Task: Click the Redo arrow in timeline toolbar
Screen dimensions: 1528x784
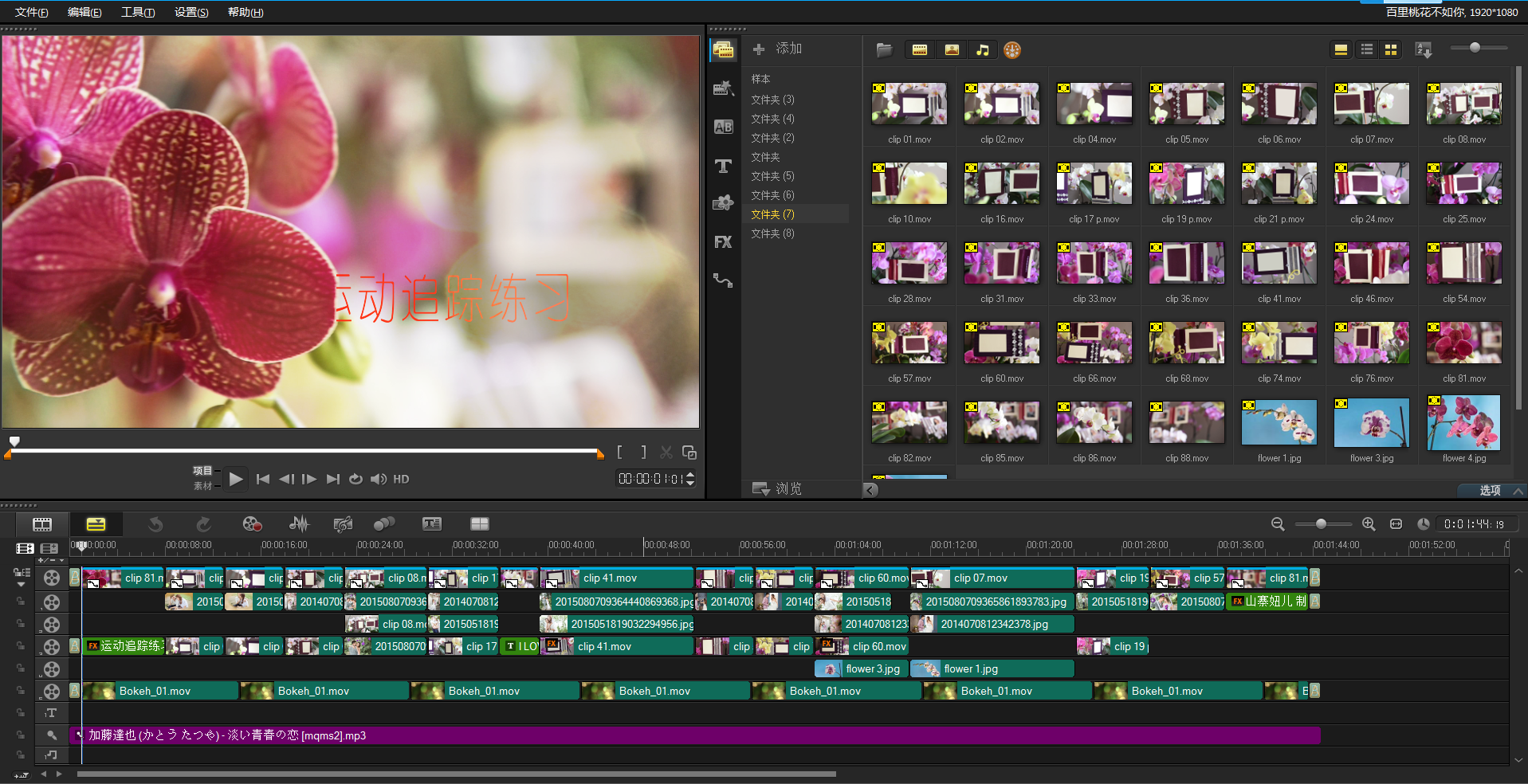Action: tap(204, 523)
